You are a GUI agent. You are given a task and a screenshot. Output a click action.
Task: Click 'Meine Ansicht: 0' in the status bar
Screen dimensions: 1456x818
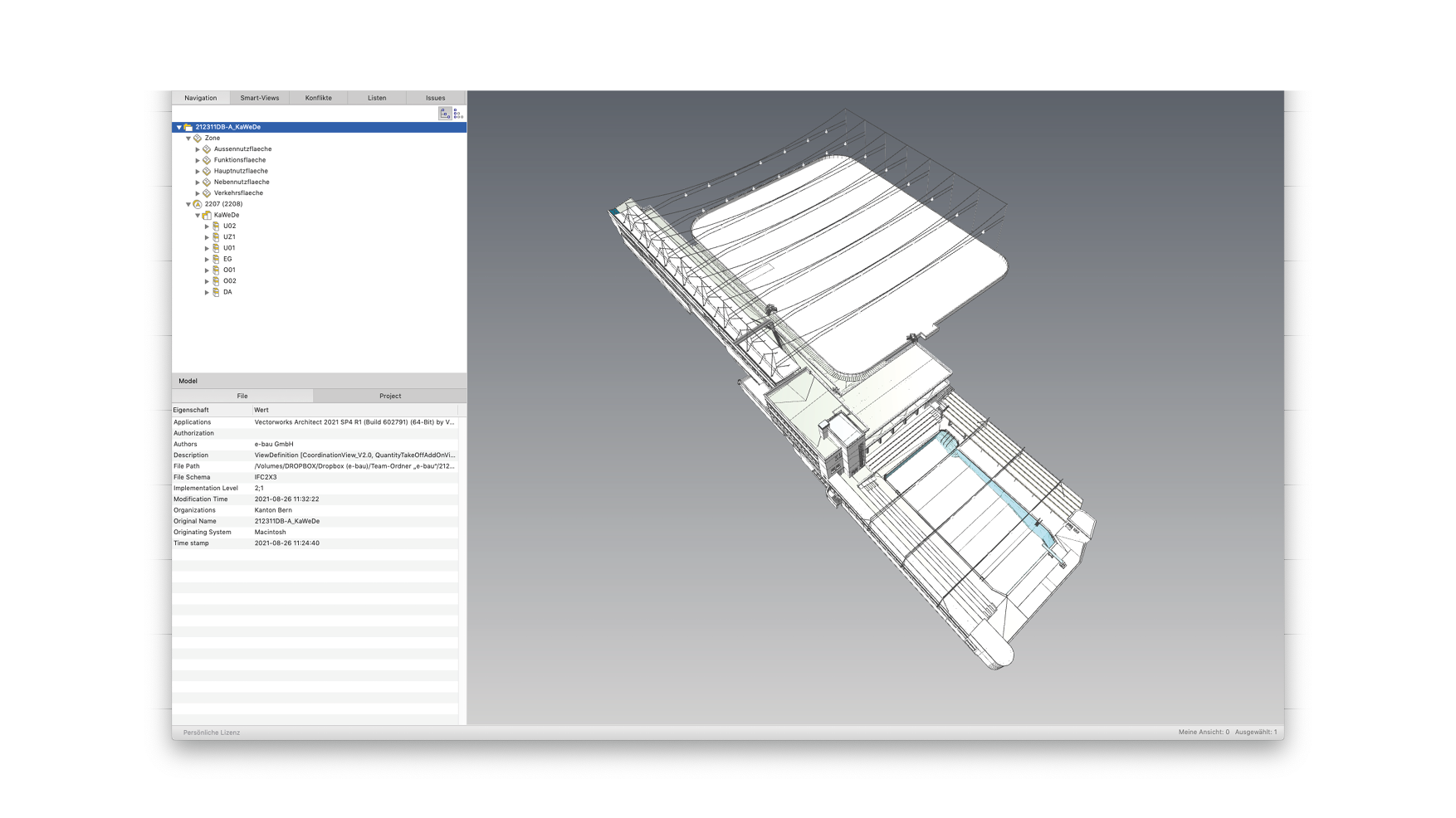pos(1204,733)
